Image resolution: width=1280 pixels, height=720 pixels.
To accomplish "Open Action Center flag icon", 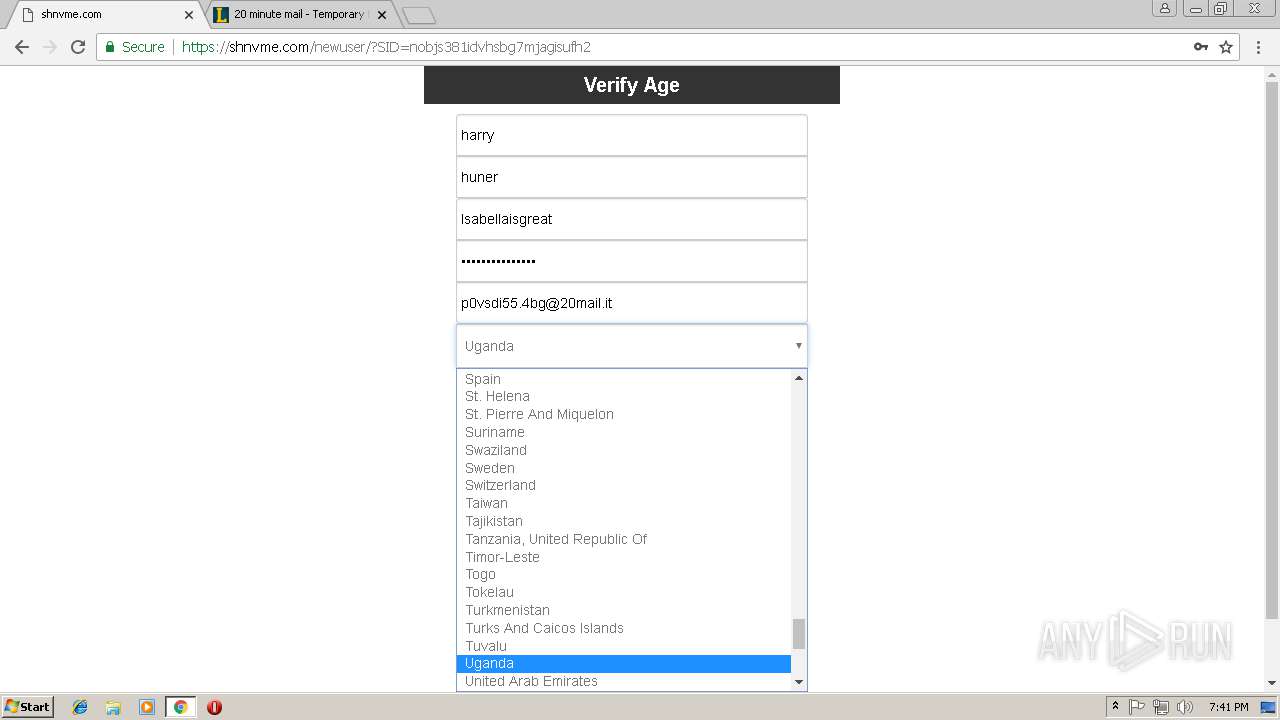I will point(1137,707).
